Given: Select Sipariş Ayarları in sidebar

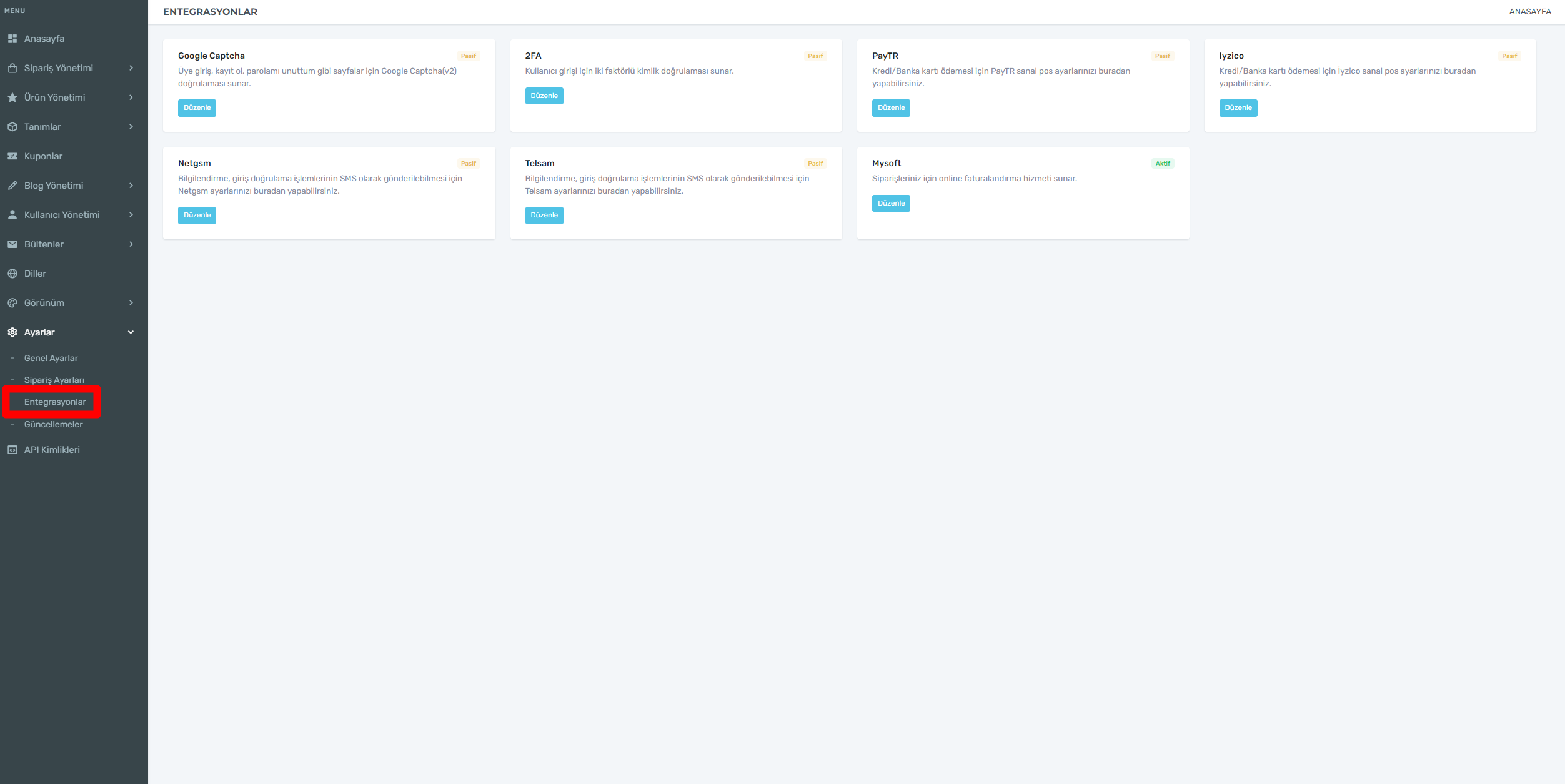Looking at the screenshot, I should pyautogui.click(x=54, y=380).
